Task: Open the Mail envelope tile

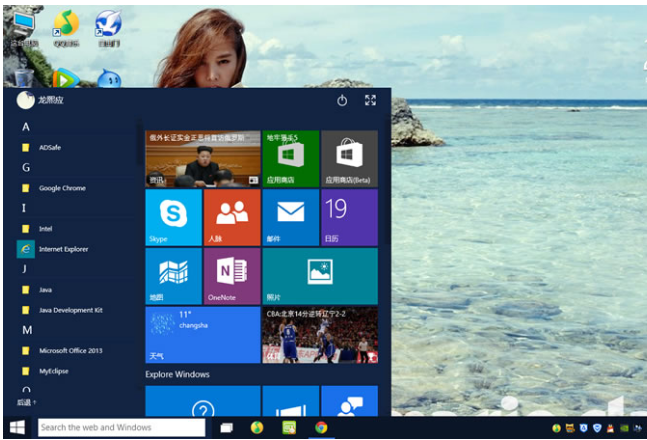Action: [x=290, y=217]
